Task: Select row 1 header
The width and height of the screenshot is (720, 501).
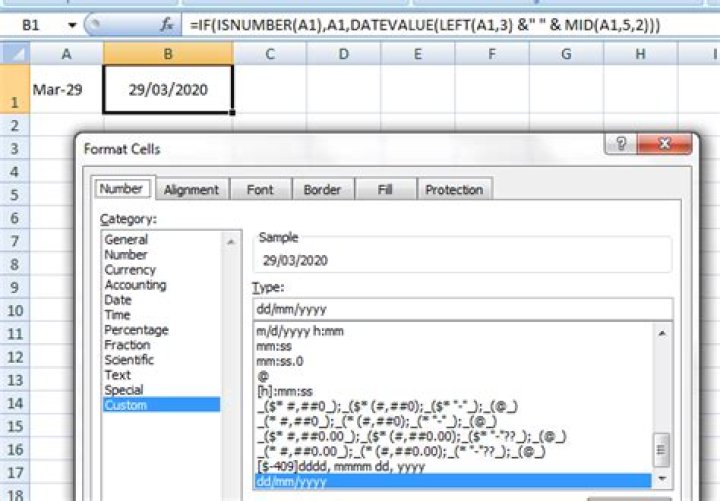Action: tap(15, 89)
